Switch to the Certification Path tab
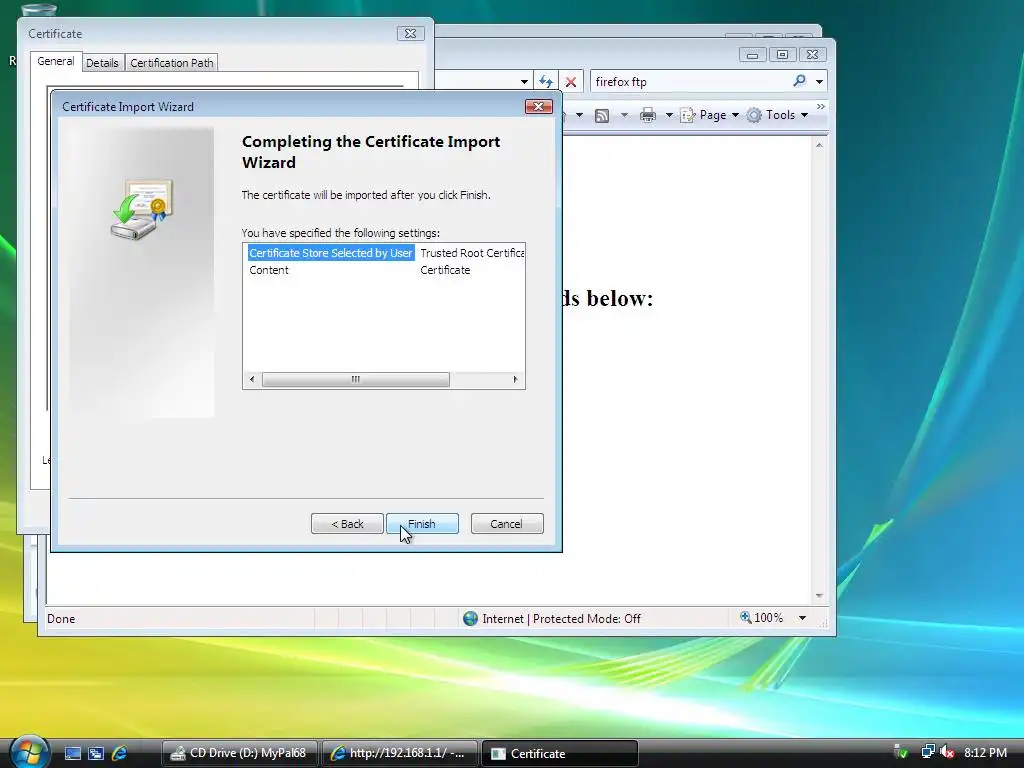The image size is (1024, 768). pos(172,63)
